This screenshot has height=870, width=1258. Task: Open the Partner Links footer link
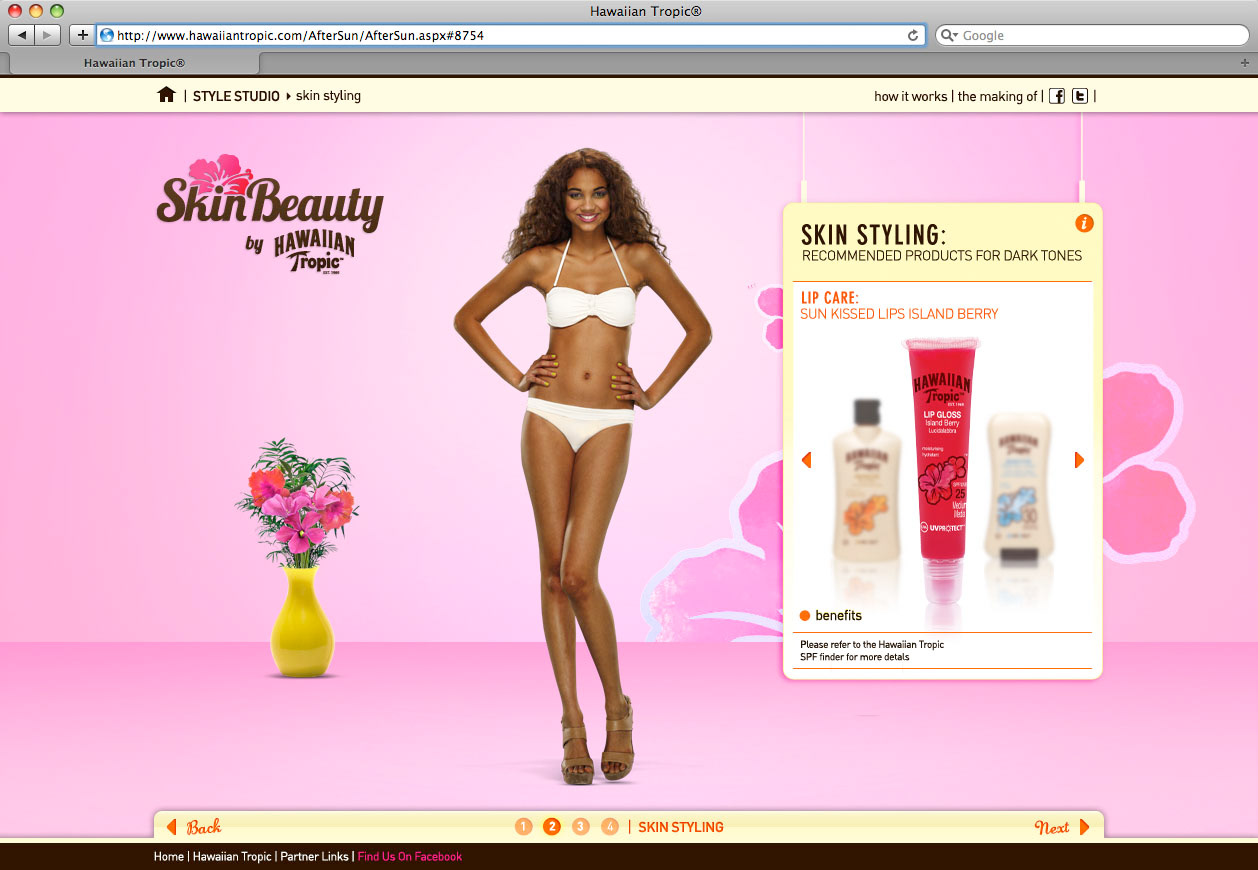click(315, 857)
